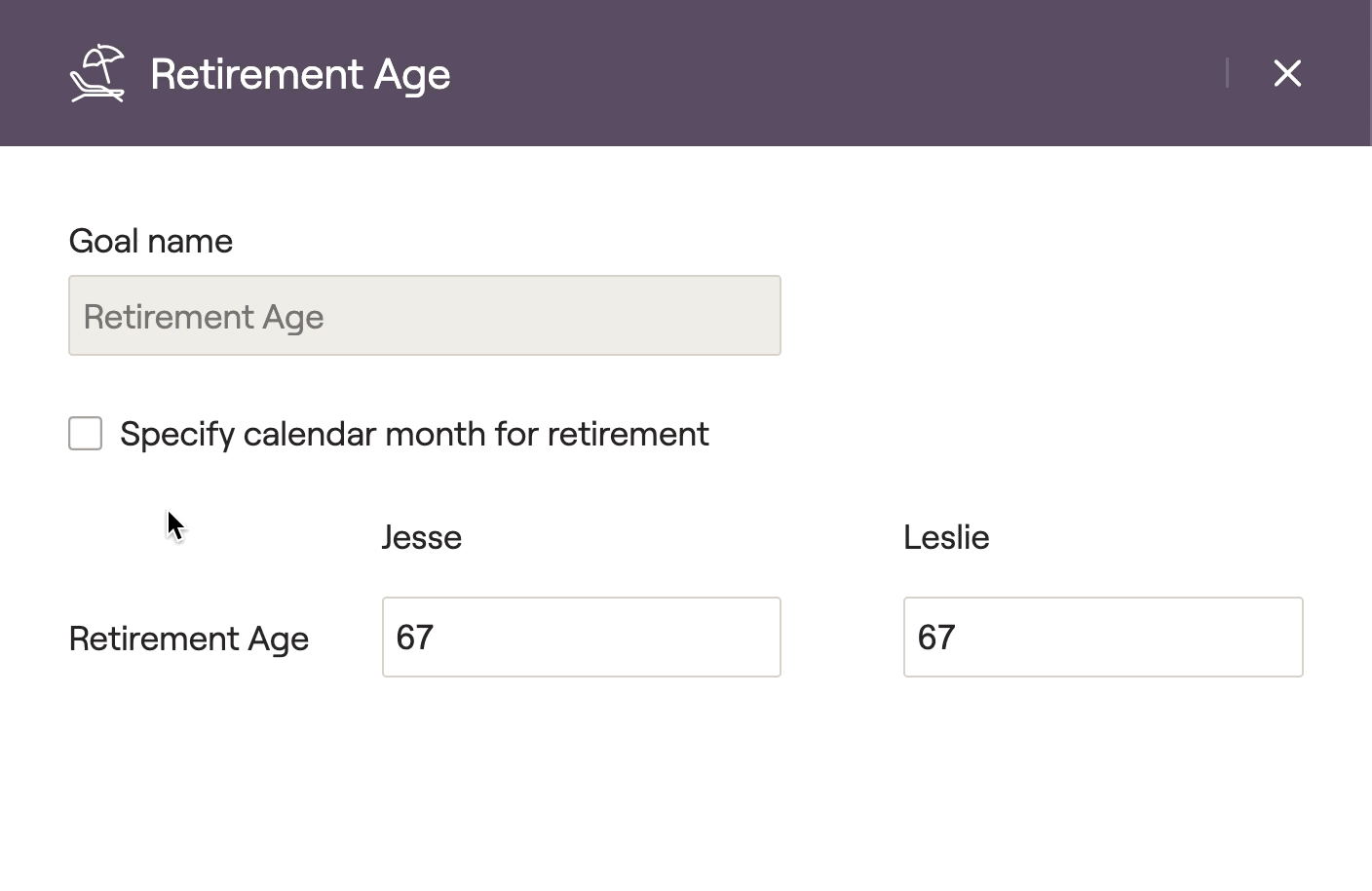Click the Leslie column header
The width and height of the screenshot is (1372, 891).
946,537
